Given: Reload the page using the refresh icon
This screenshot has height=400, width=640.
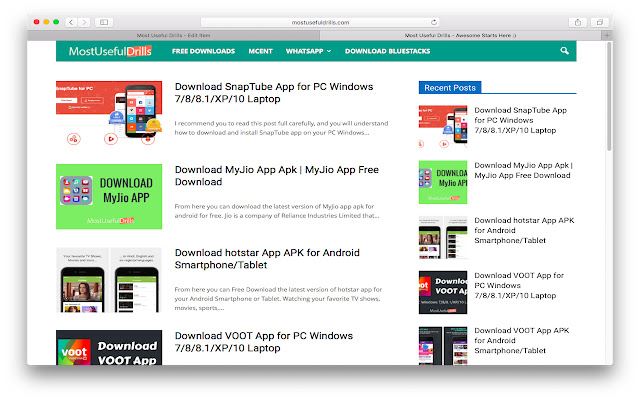Looking at the screenshot, I should (x=434, y=22).
